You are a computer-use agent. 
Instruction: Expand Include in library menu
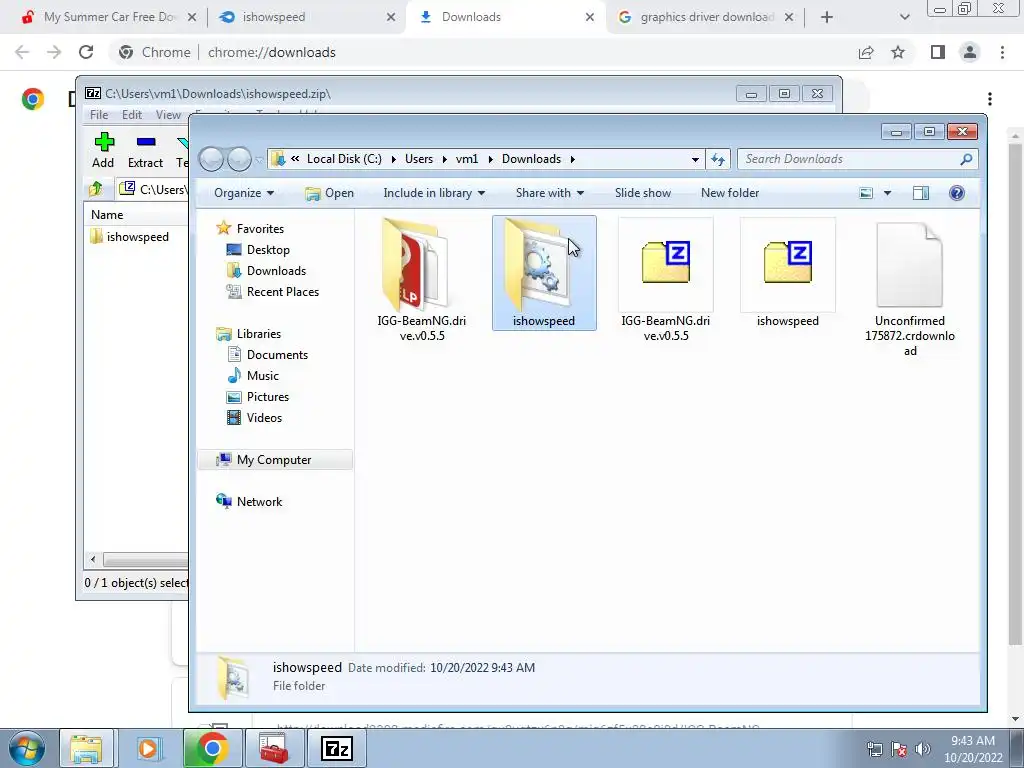coord(434,193)
